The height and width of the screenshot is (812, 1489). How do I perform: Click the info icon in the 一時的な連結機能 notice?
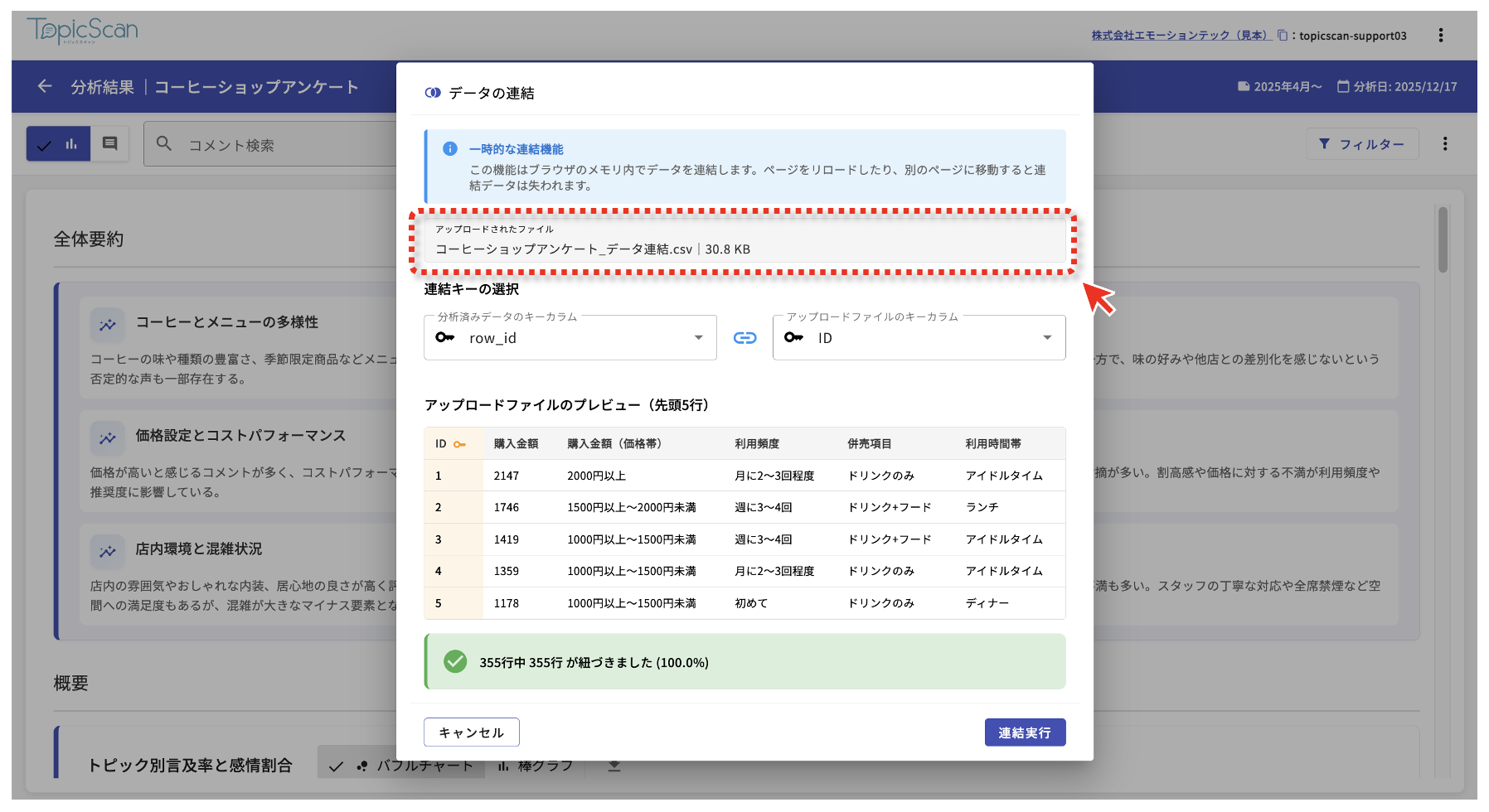pos(450,149)
